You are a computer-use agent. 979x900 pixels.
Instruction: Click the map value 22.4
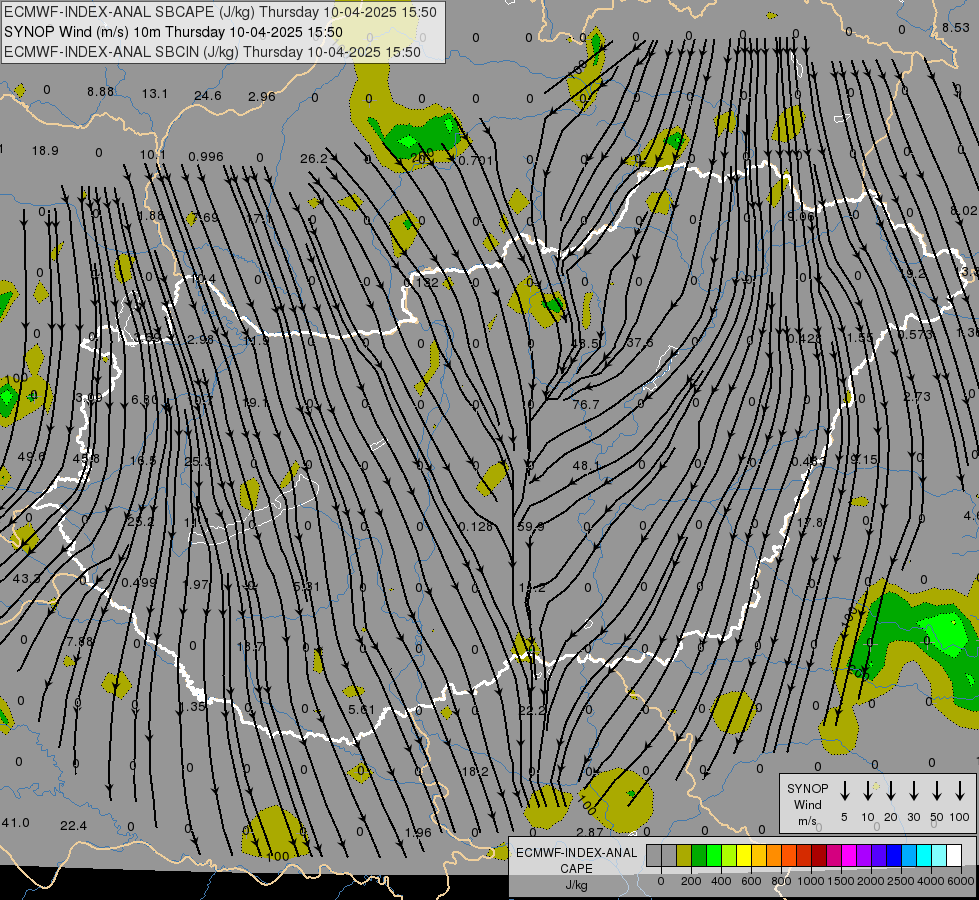click(73, 826)
